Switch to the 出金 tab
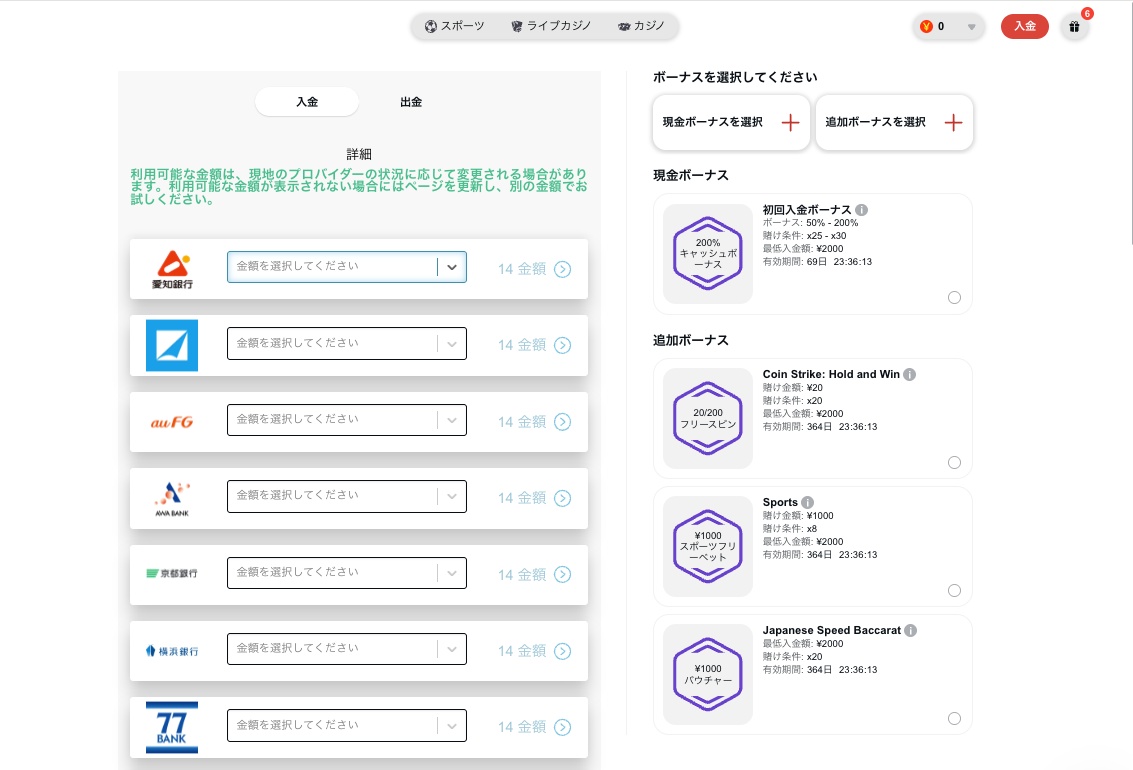This screenshot has width=1133, height=770. point(410,102)
